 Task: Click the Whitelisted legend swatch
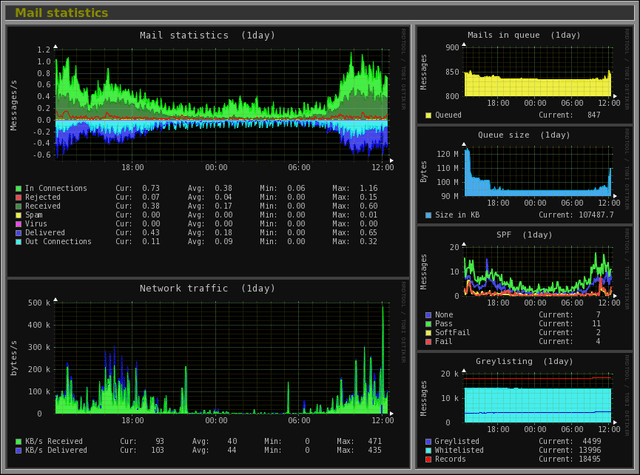pos(429,450)
